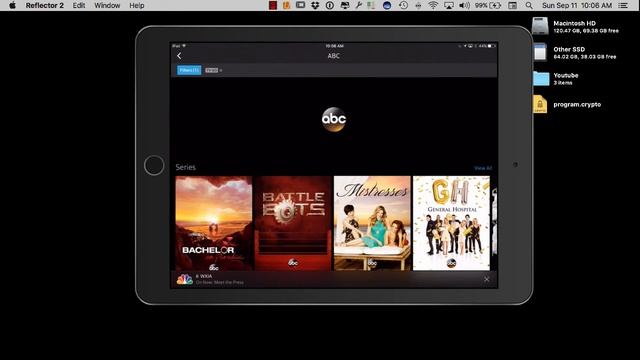Select the Macintosh HD drive icon

pos(540,26)
